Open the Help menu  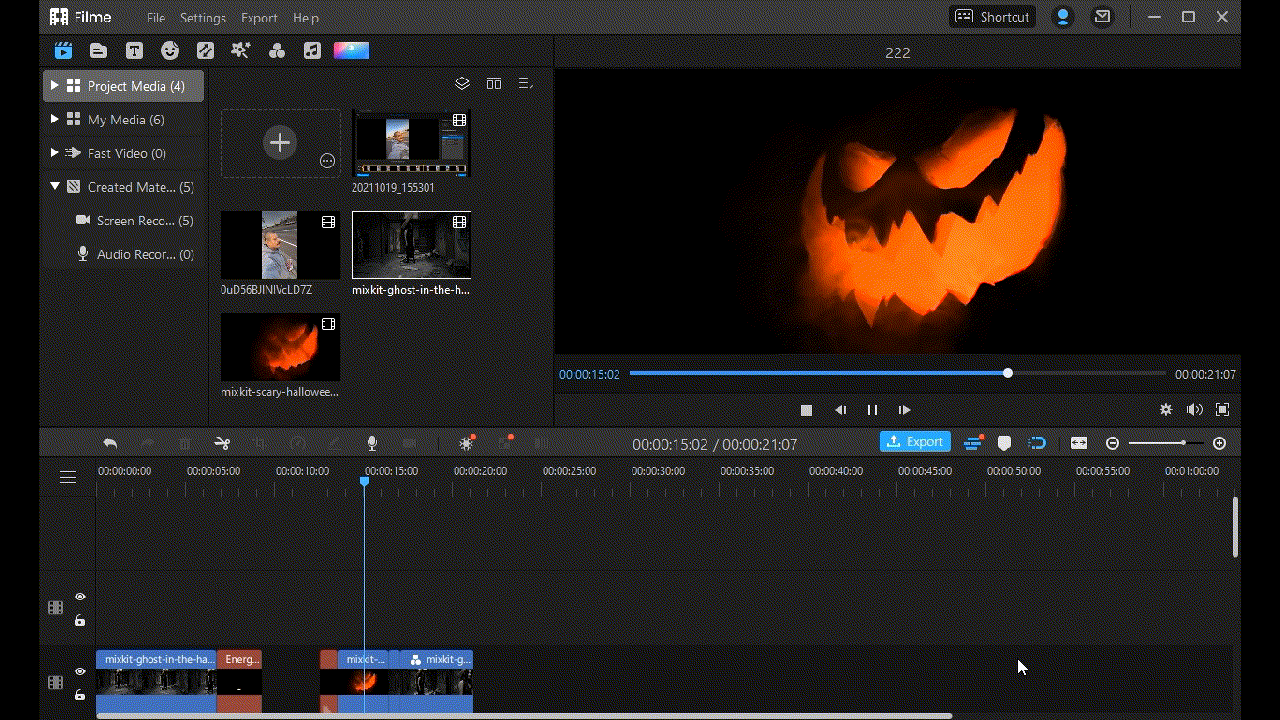[306, 18]
